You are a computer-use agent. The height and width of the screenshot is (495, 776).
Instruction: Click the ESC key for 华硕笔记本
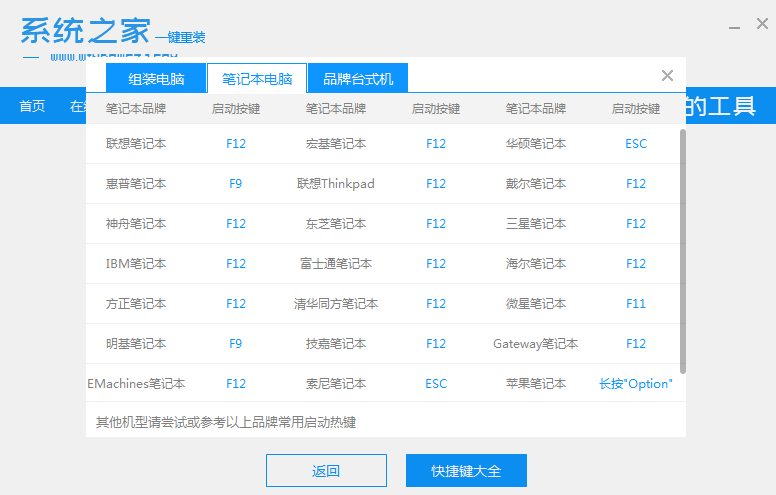(636, 144)
